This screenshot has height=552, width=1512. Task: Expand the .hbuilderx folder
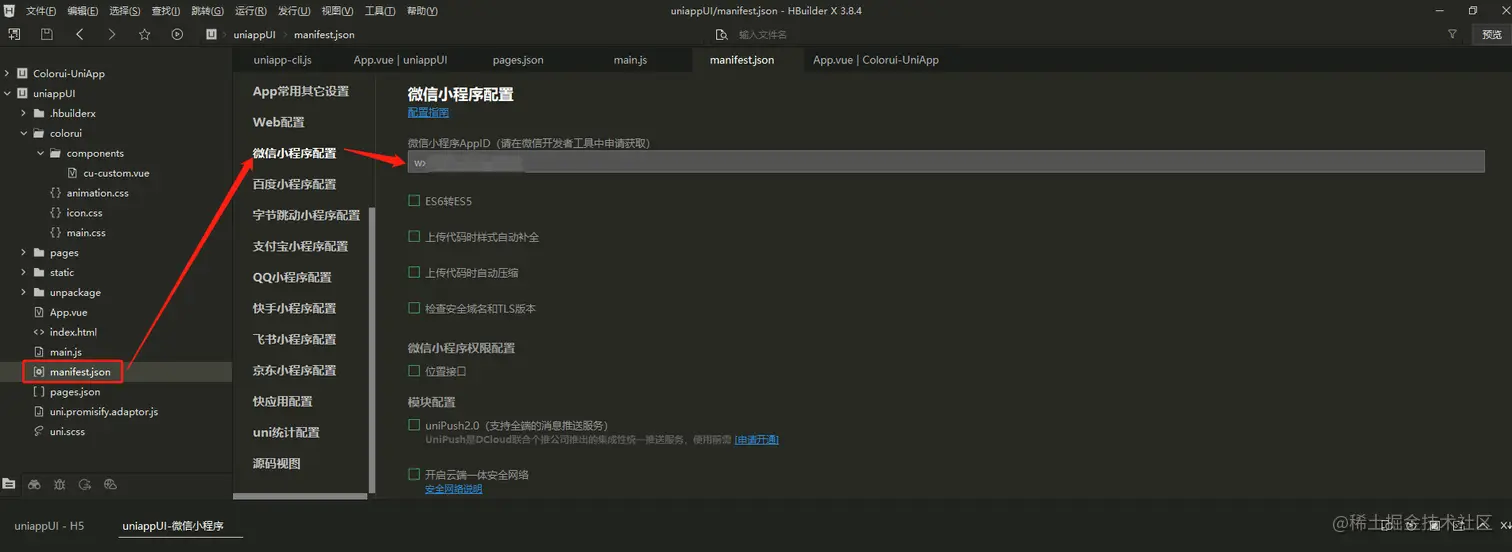pyautogui.click(x=24, y=113)
